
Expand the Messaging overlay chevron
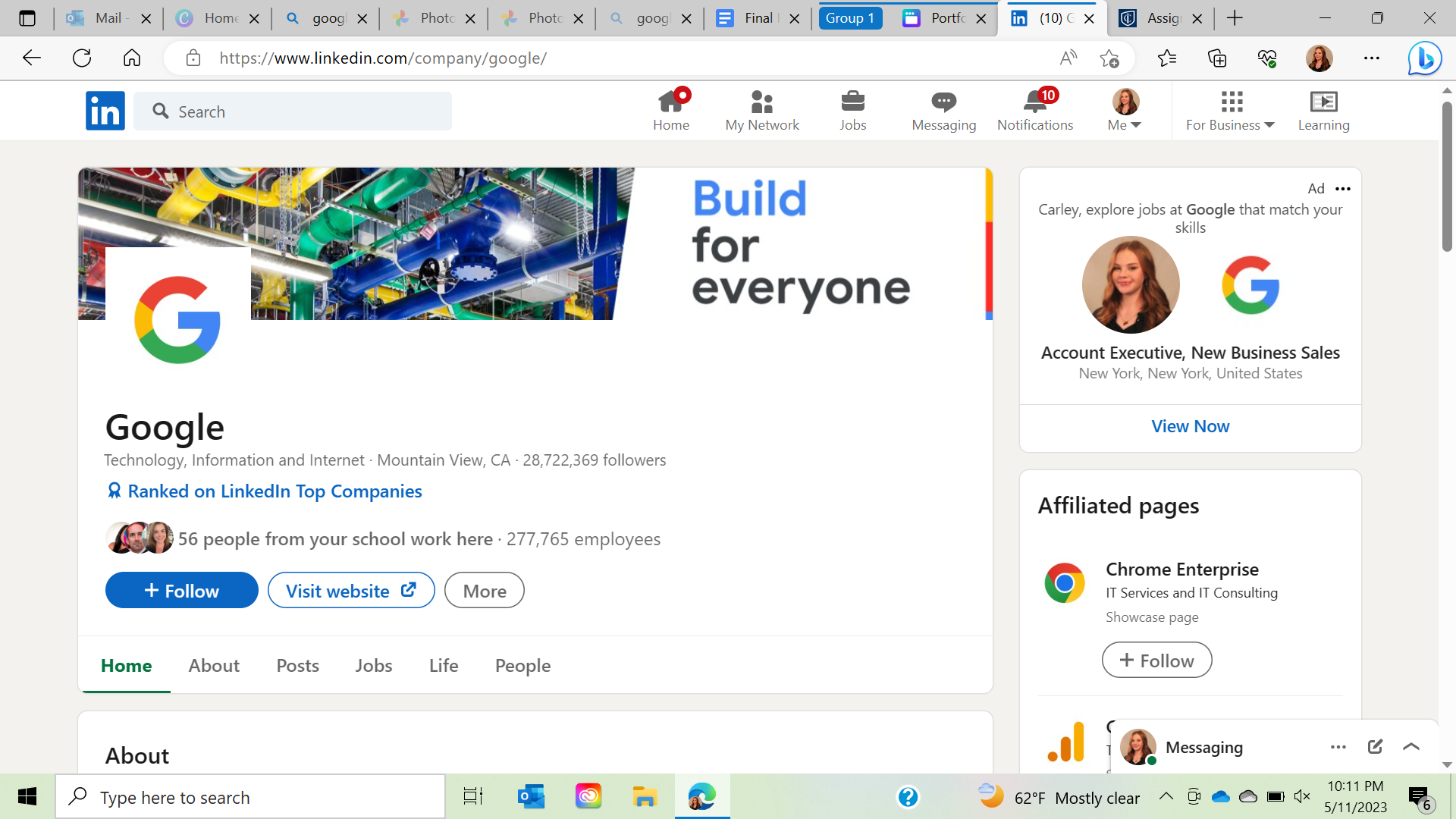(1411, 747)
